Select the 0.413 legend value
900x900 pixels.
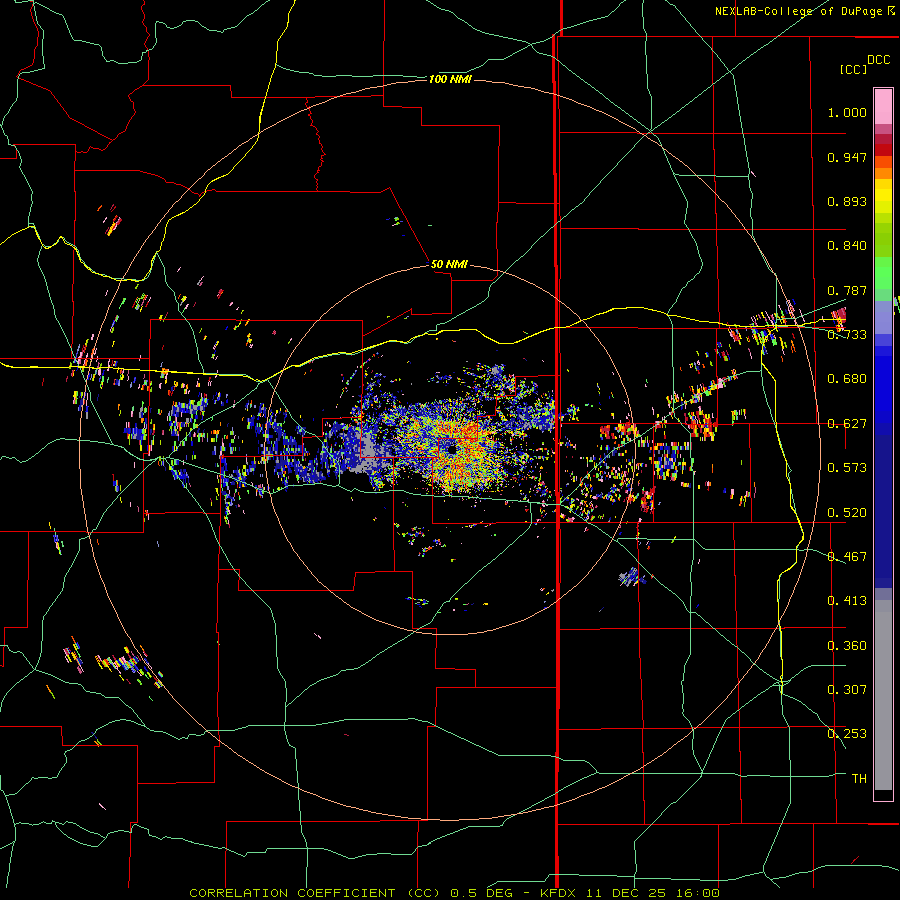pyautogui.click(x=847, y=601)
